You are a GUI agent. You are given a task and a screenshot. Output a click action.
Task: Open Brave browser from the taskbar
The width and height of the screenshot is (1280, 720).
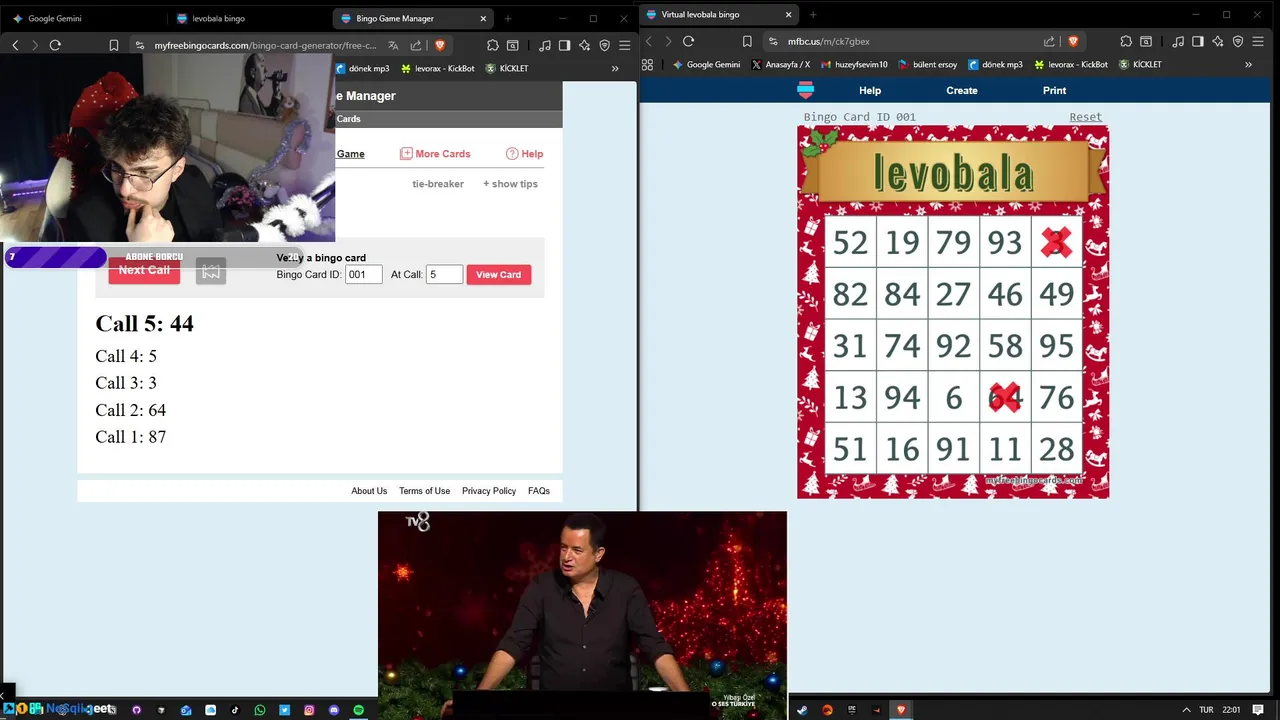point(901,710)
